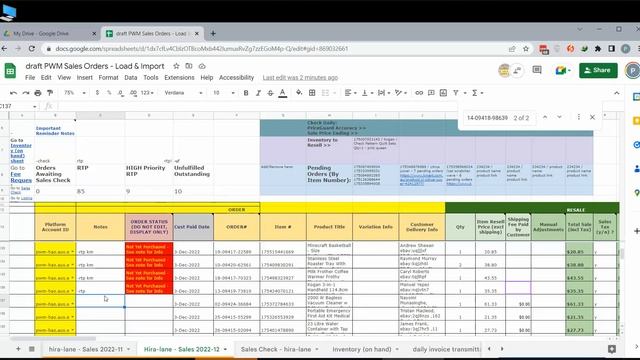Open last edit version history link
This screenshot has height=360, width=640.
(x=300, y=78)
